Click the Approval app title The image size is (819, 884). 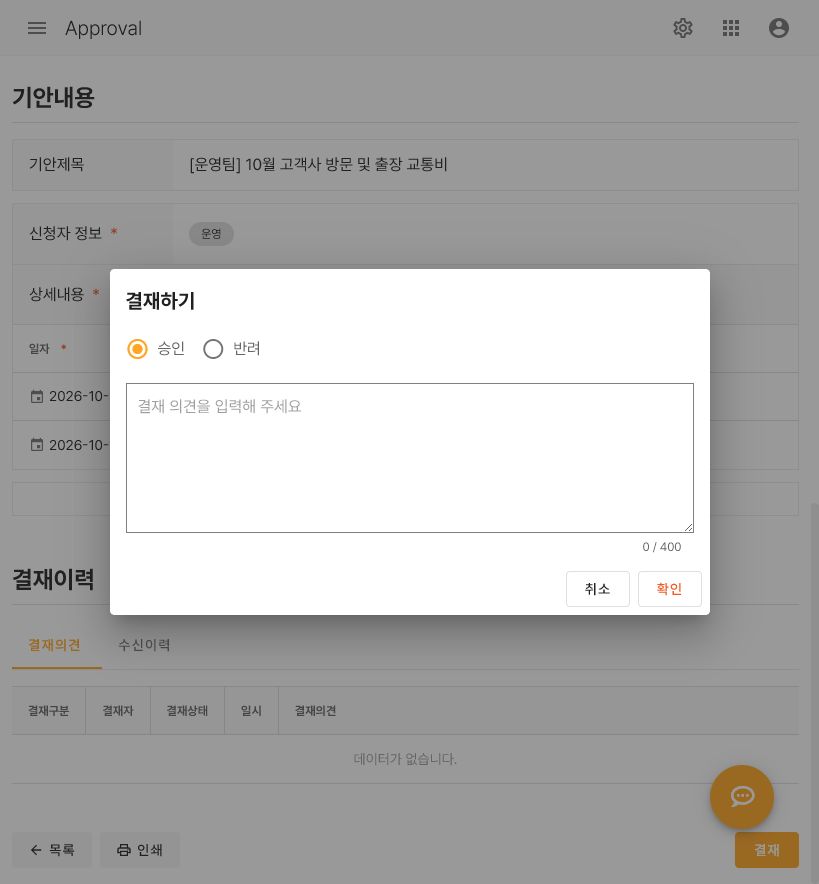104,28
